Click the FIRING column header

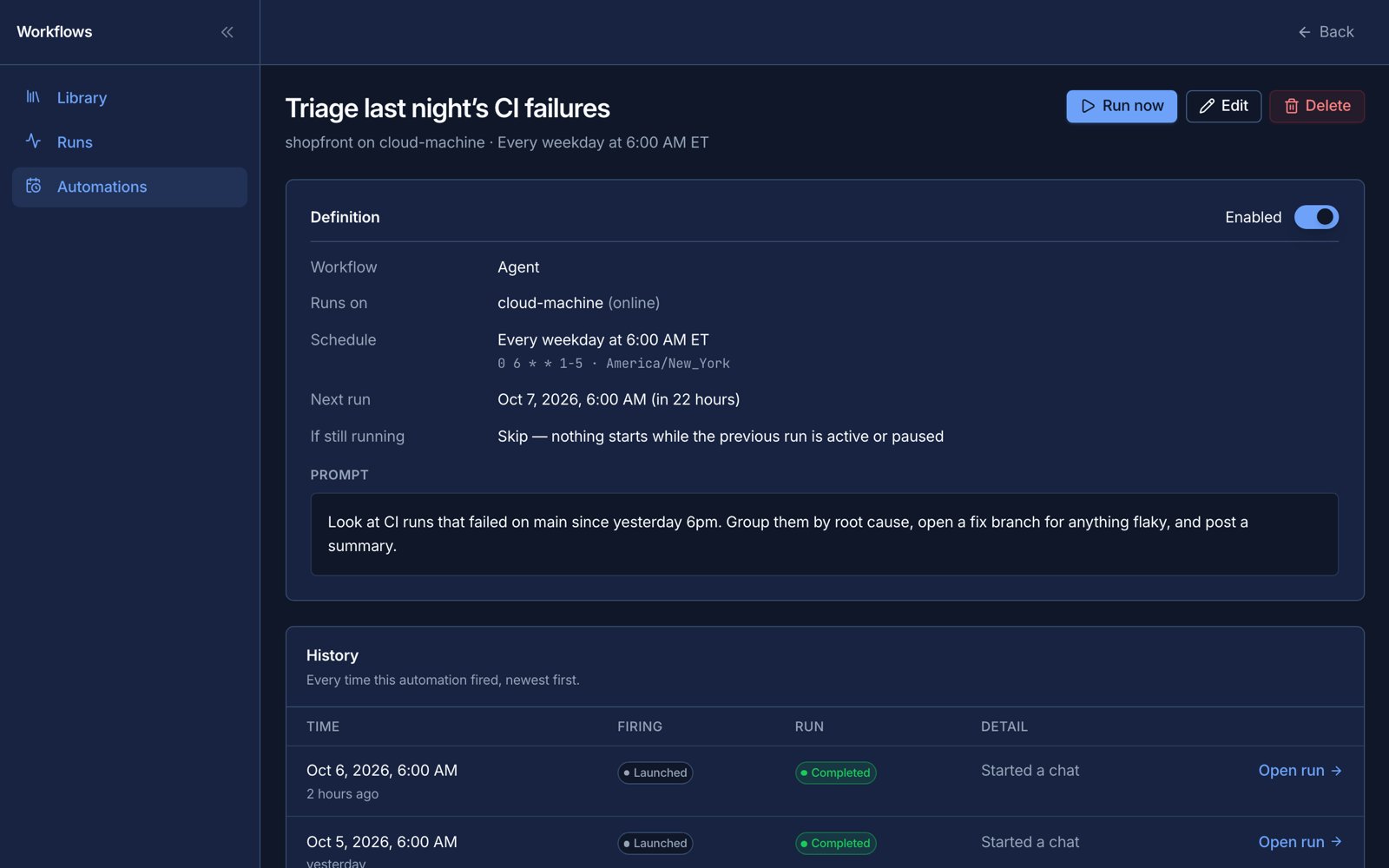[640, 727]
